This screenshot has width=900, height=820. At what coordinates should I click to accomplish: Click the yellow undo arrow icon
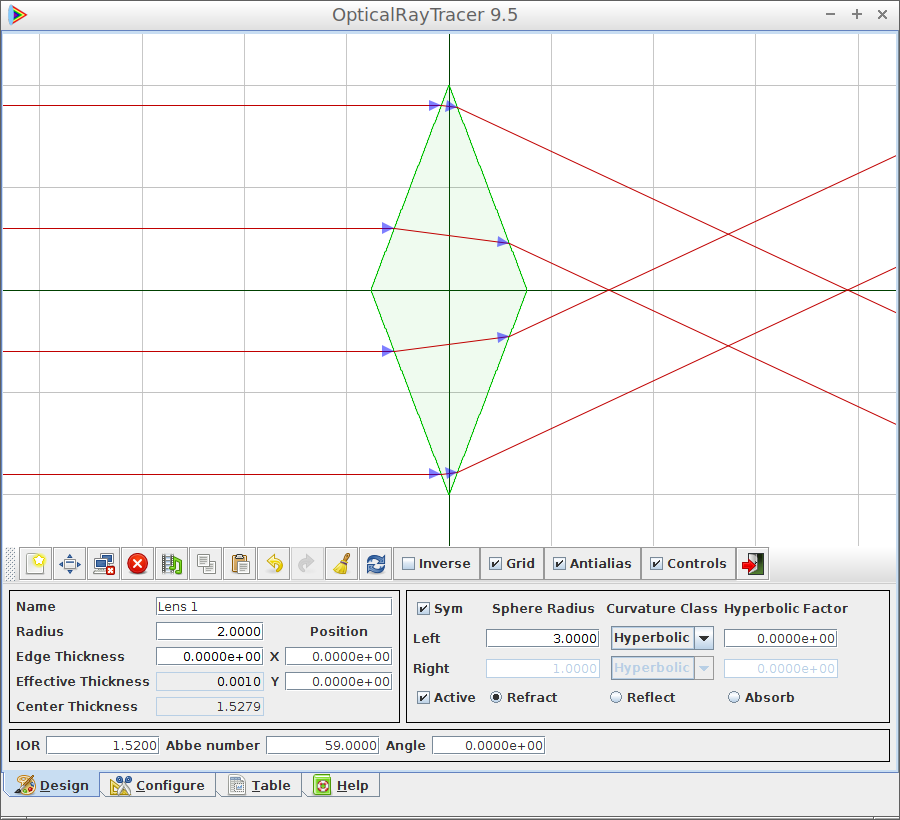click(274, 564)
